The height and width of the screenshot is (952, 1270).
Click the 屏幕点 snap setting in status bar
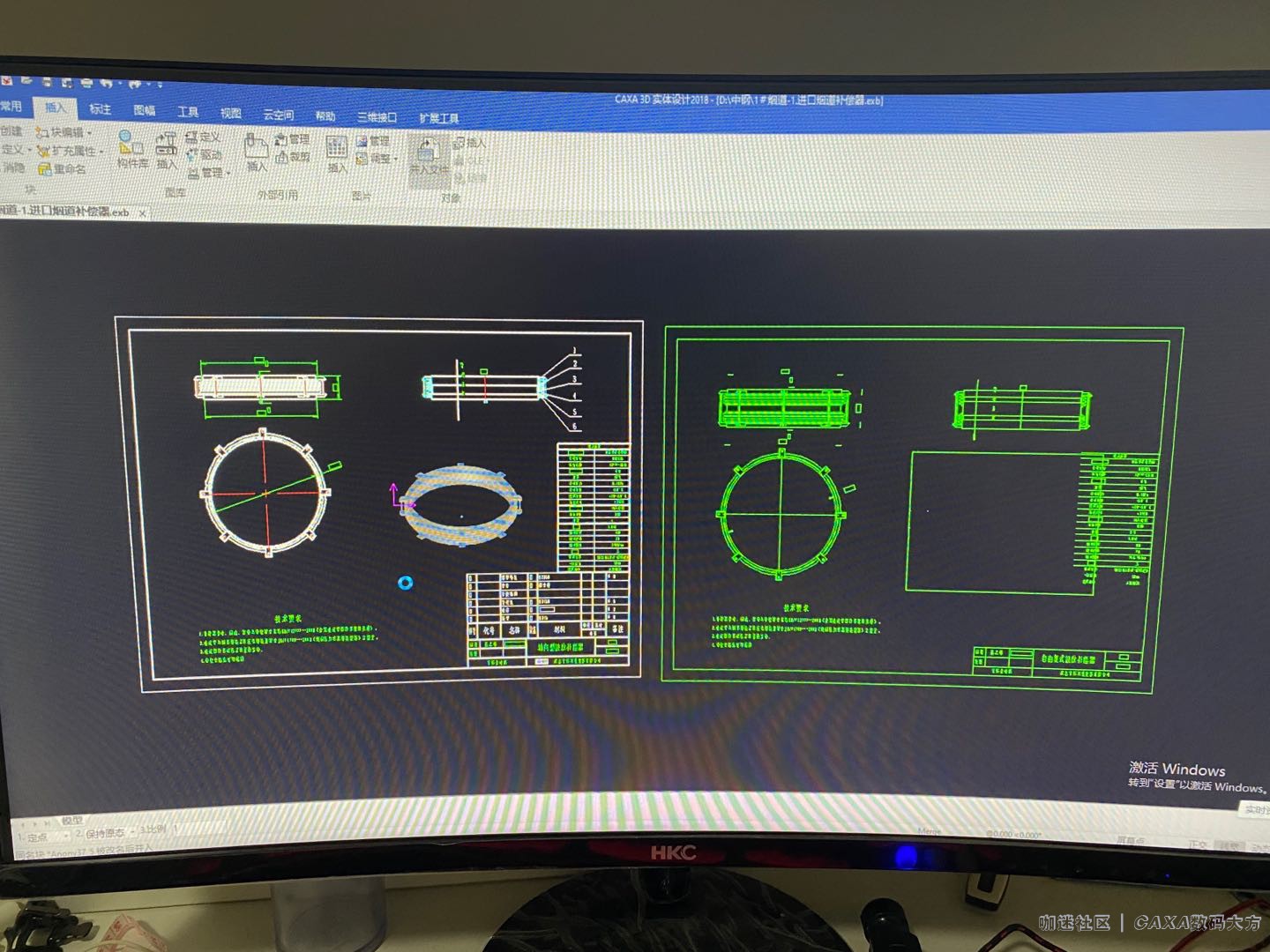[1129, 841]
